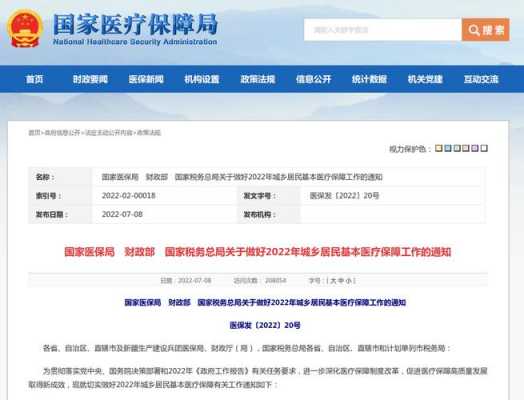
Task: Open the 医保新闻 navigation tab
Action: point(146,79)
